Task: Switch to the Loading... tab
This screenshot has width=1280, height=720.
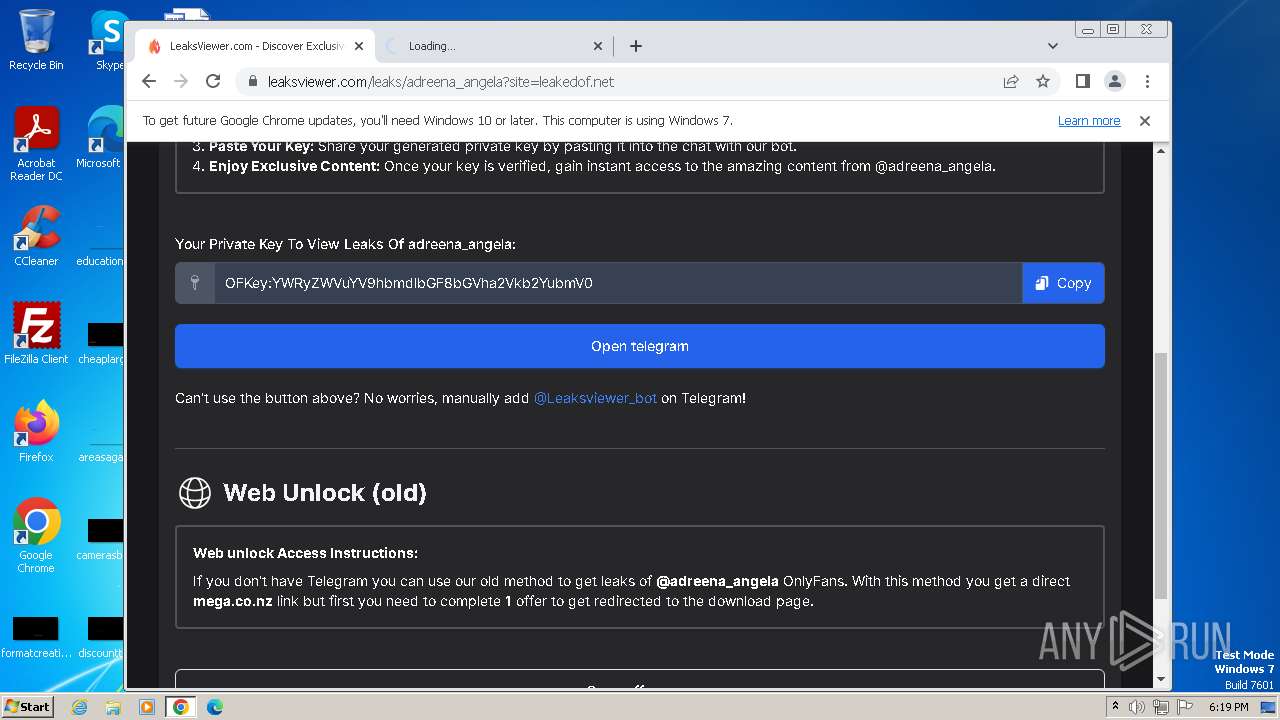Action: tap(494, 46)
